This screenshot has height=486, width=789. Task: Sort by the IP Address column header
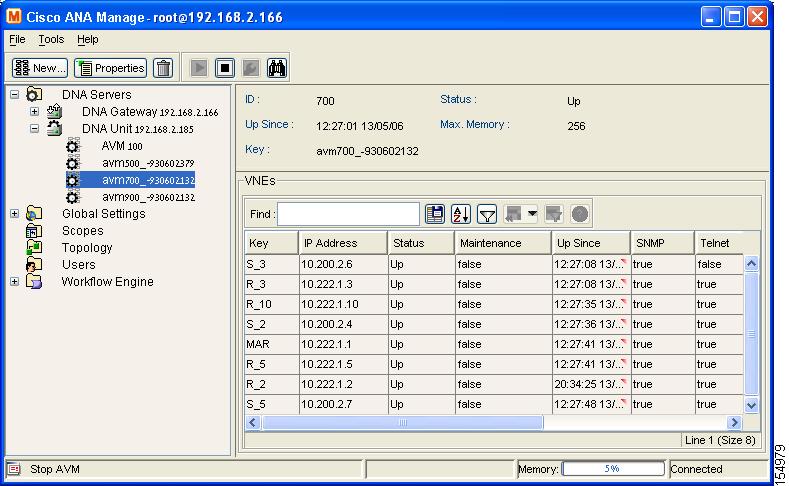coord(343,243)
